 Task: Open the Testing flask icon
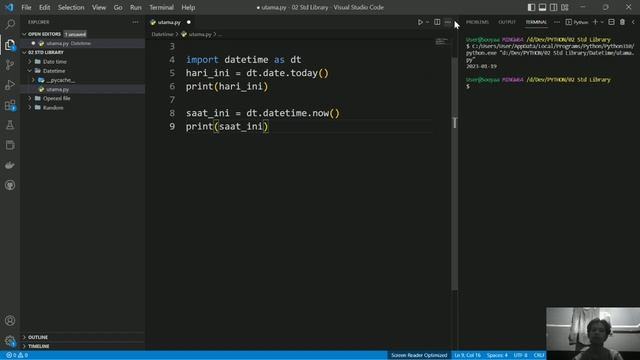point(10,125)
